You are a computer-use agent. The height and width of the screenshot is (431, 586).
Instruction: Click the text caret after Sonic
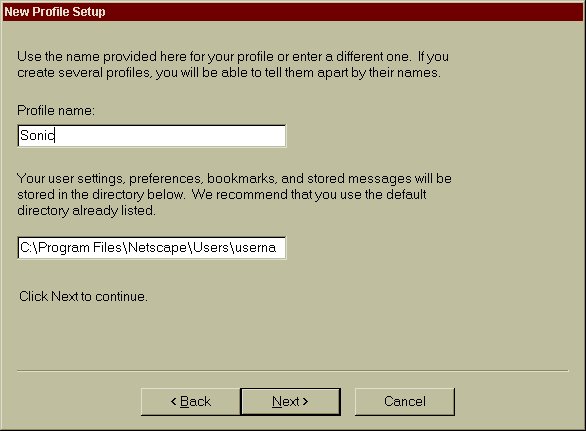[55, 135]
